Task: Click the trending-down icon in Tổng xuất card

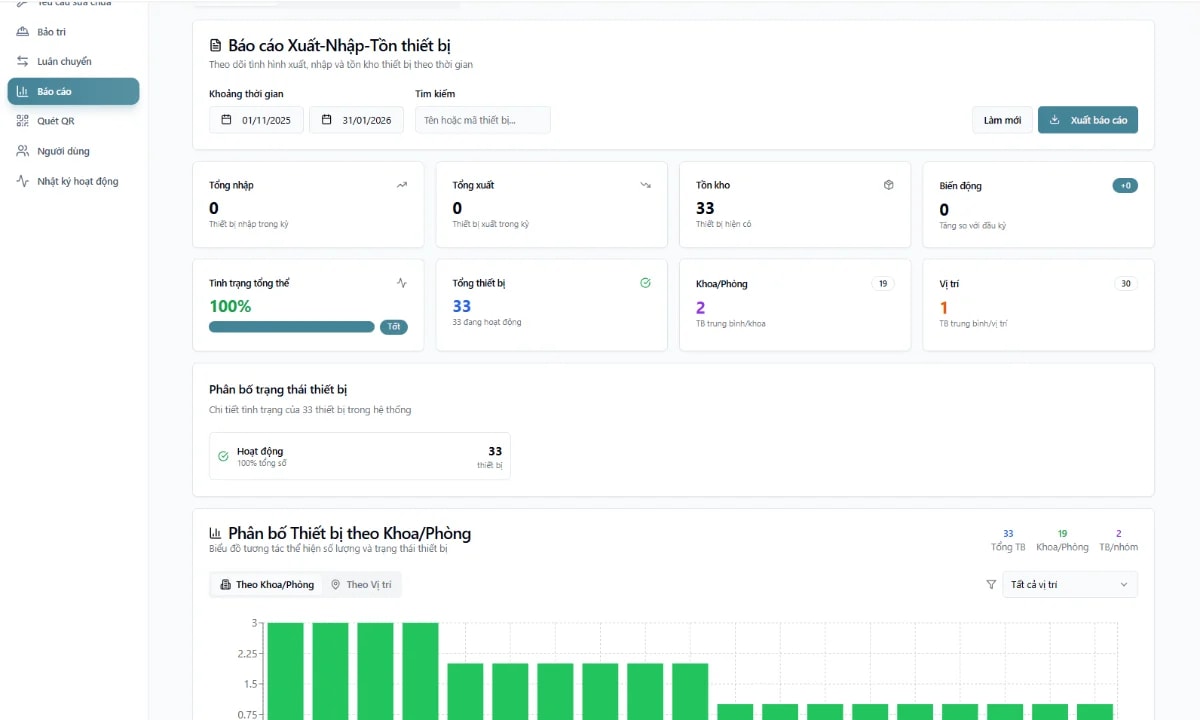Action: pos(645,185)
